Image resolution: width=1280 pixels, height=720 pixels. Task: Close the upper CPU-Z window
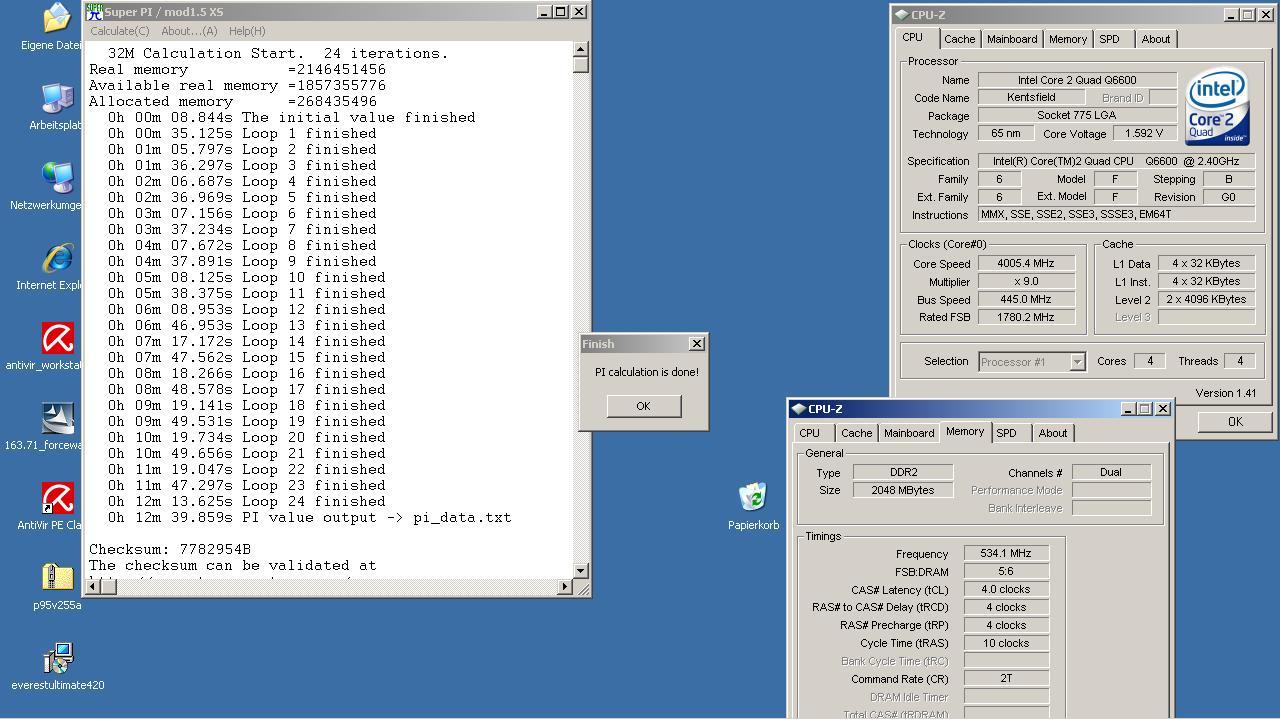(x=1265, y=15)
